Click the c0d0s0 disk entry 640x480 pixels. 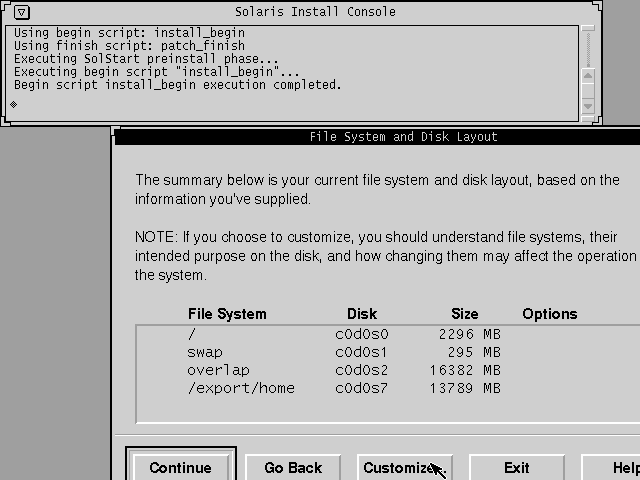coord(362,334)
